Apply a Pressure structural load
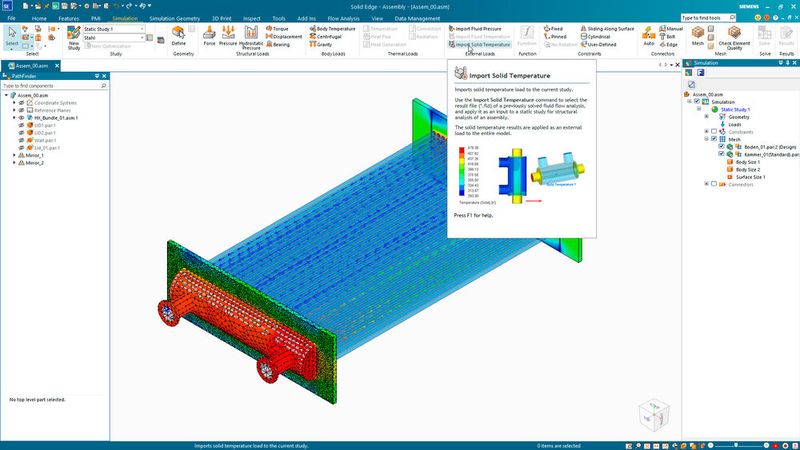This screenshot has width=800, height=450. [228, 36]
